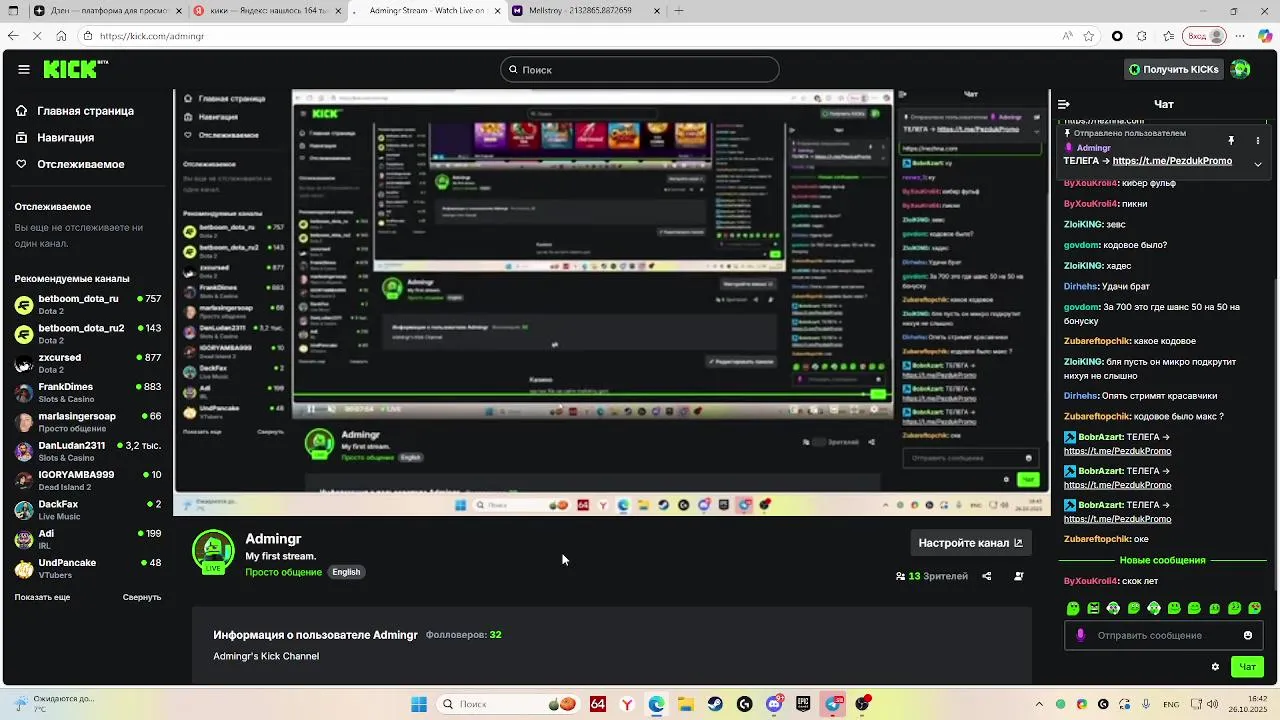Stop the page from loading
This screenshot has width=1280, height=720.
[37, 36]
